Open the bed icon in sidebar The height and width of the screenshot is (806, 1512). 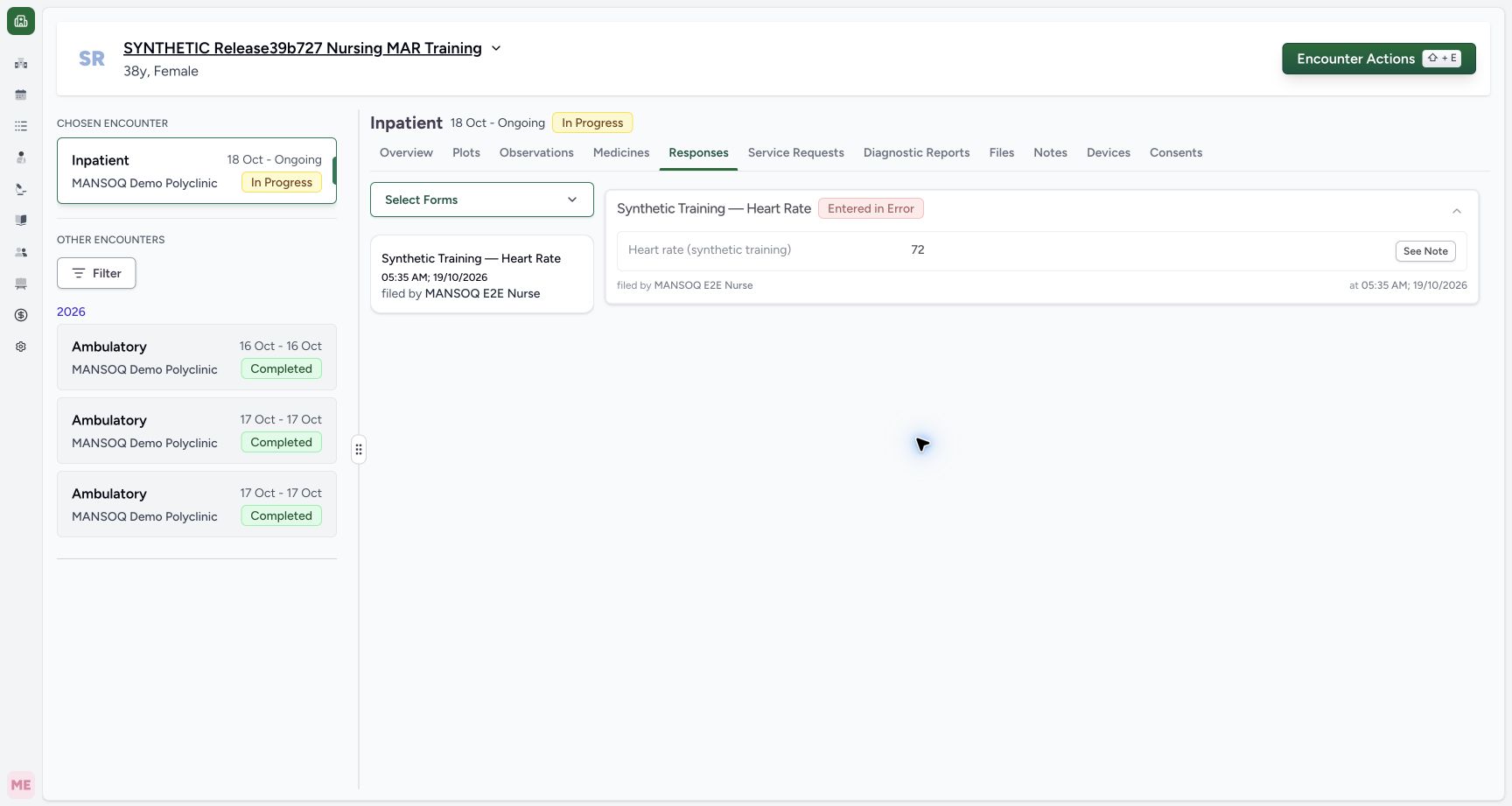(x=21, y=284)
